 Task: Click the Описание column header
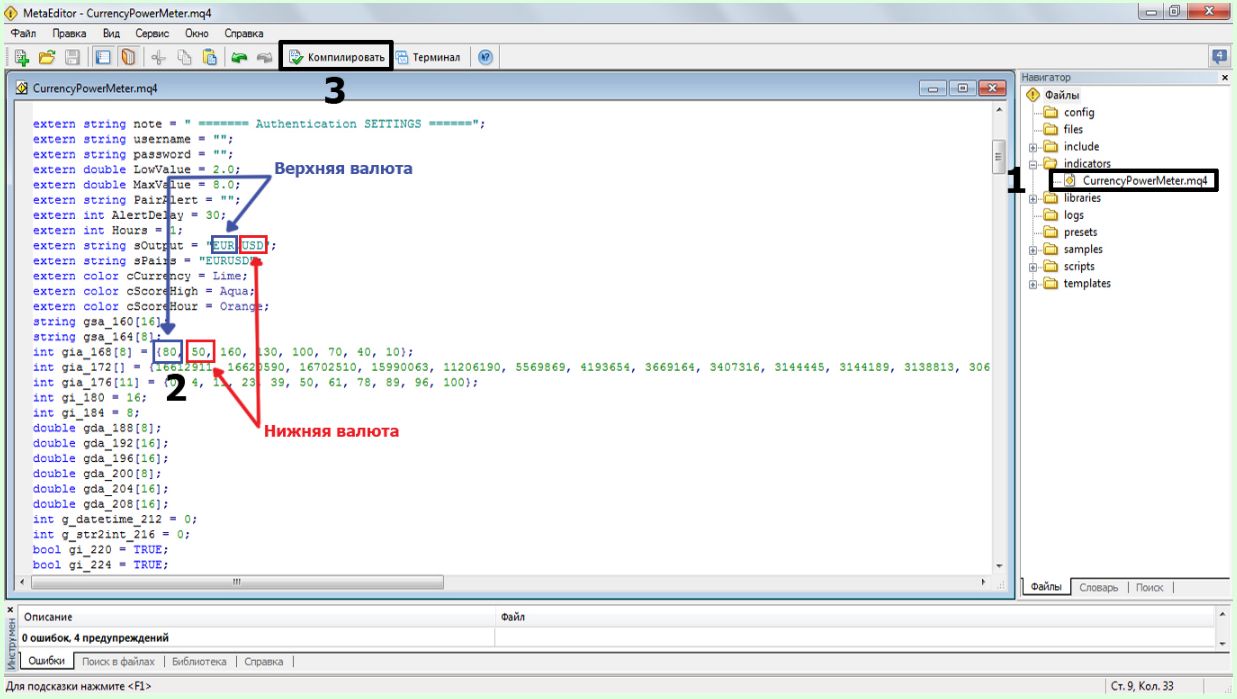[x=257, y=618]
